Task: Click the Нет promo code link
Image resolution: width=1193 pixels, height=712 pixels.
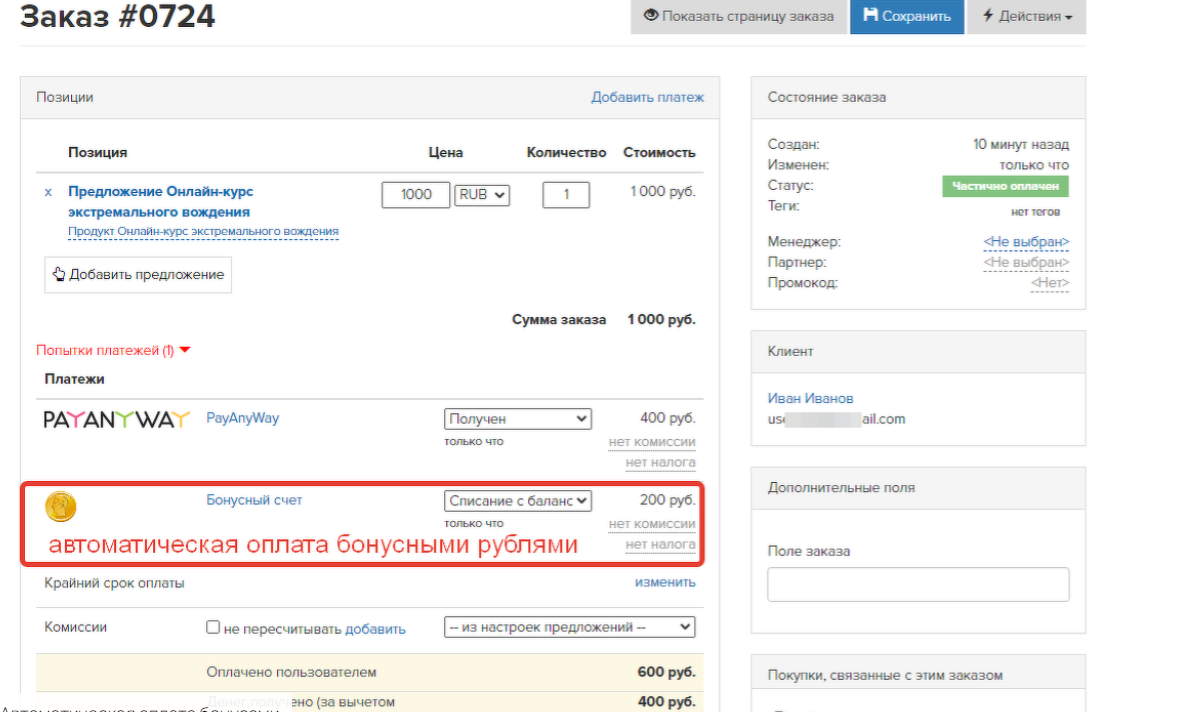Action: pyautogui.click(x=1049, y=283)
